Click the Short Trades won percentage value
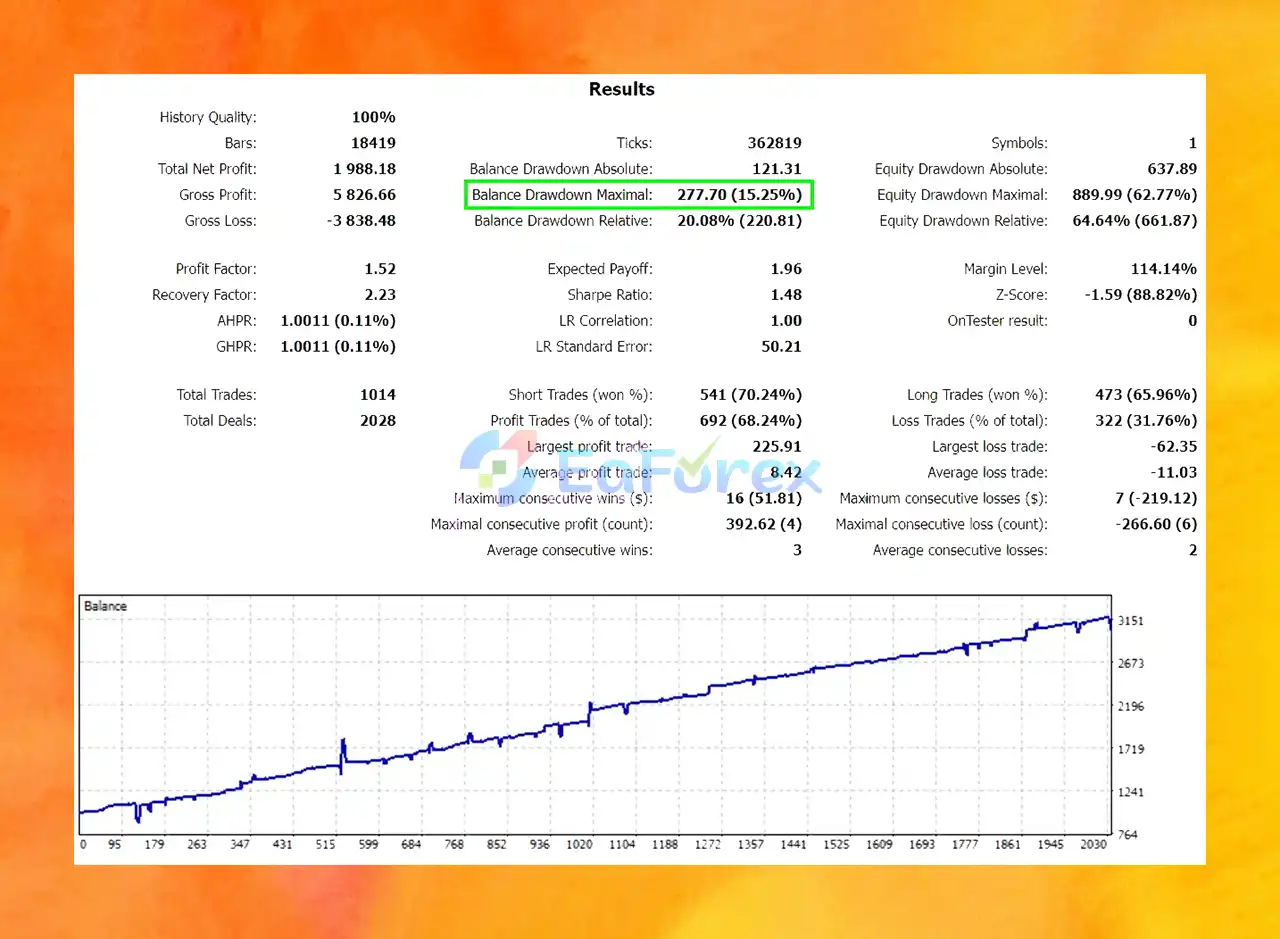The image size is (1280, 939). pos(752,395)
